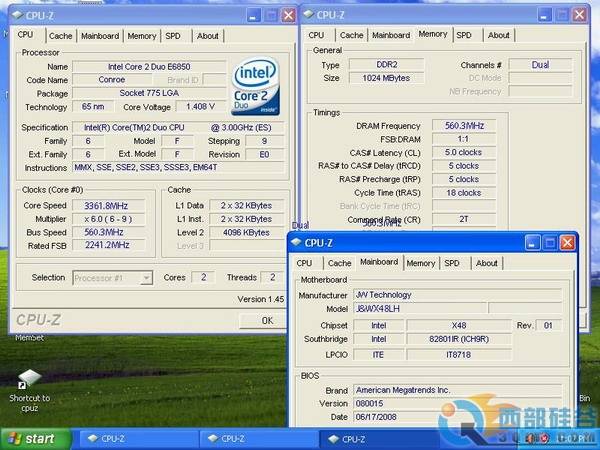The image size is (600, 450).
Task: Click the 2T command rate value
Action: [464, 219]
